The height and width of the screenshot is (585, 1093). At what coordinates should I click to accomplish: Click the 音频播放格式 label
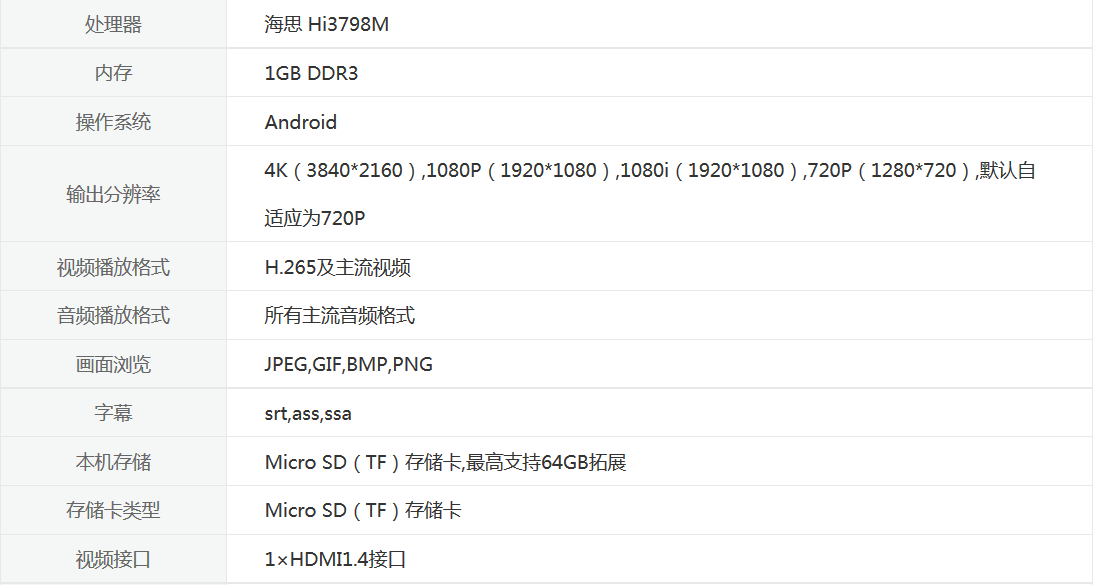click(x=113, y=315)
